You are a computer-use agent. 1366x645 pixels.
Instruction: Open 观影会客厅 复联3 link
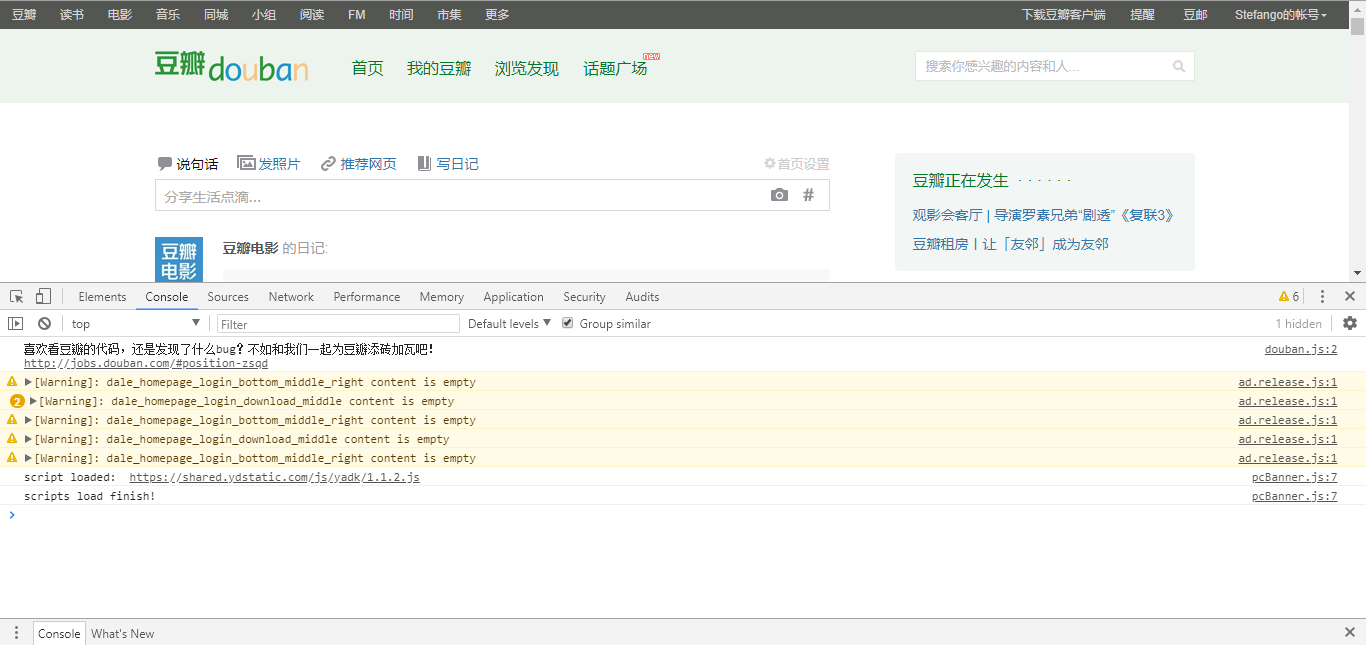1043,215
